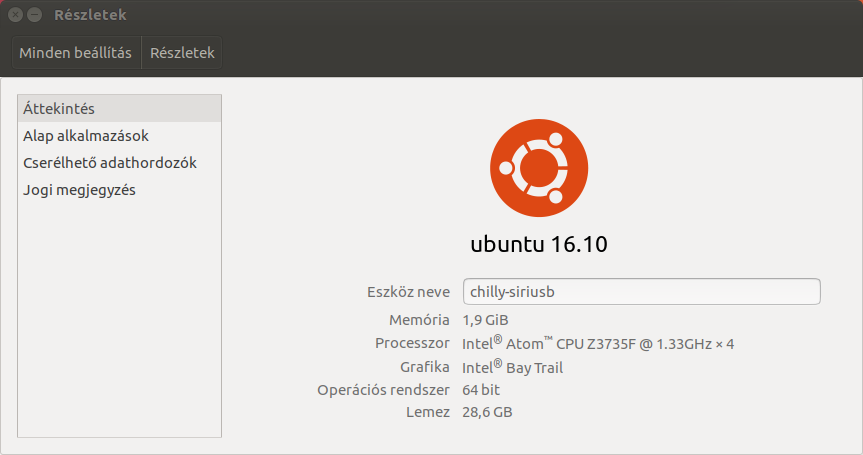Close the Részletek window
Viewport: 863px width, 455px height.
click(x=15, y=15)
